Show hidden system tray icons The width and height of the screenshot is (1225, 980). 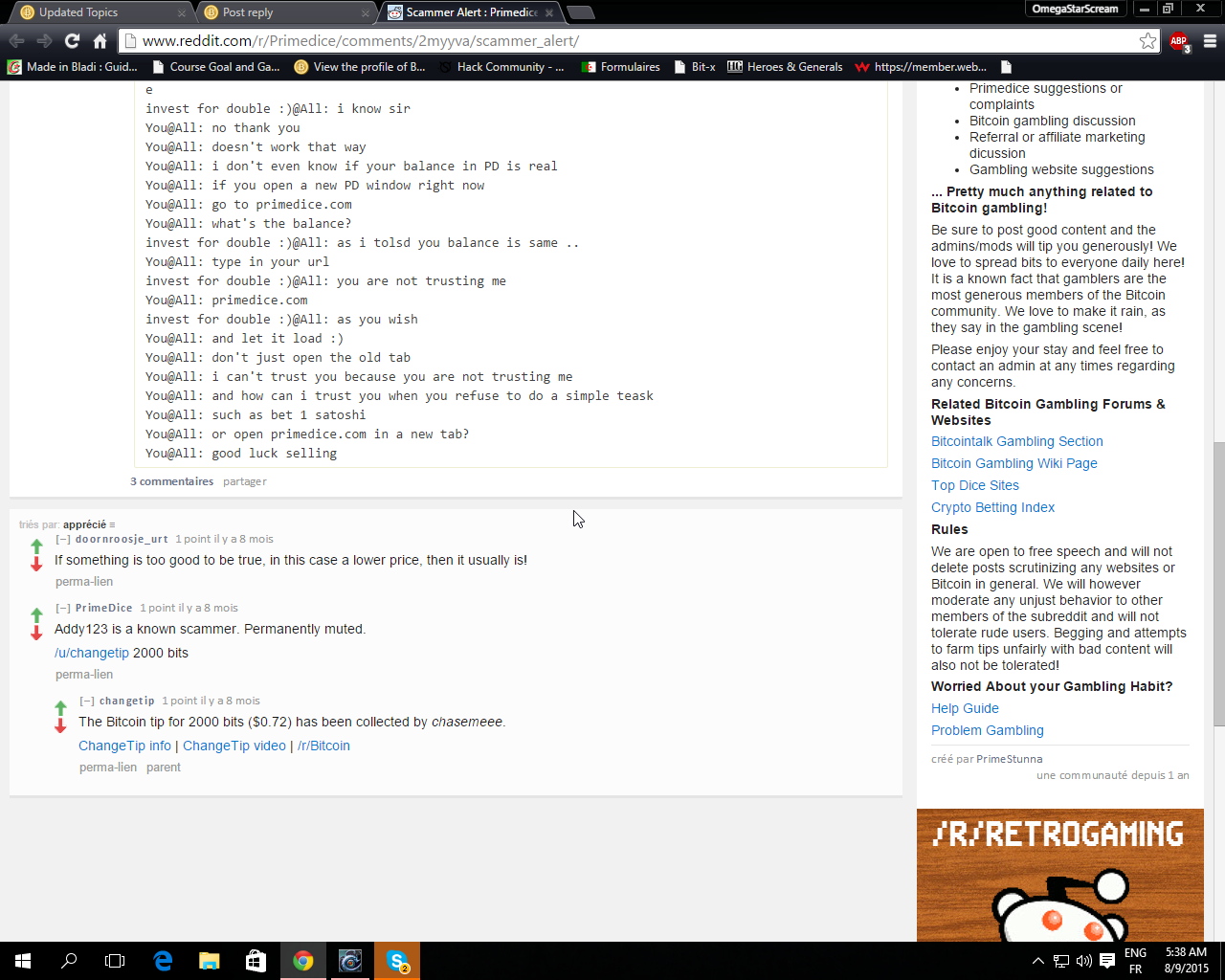1037,961
